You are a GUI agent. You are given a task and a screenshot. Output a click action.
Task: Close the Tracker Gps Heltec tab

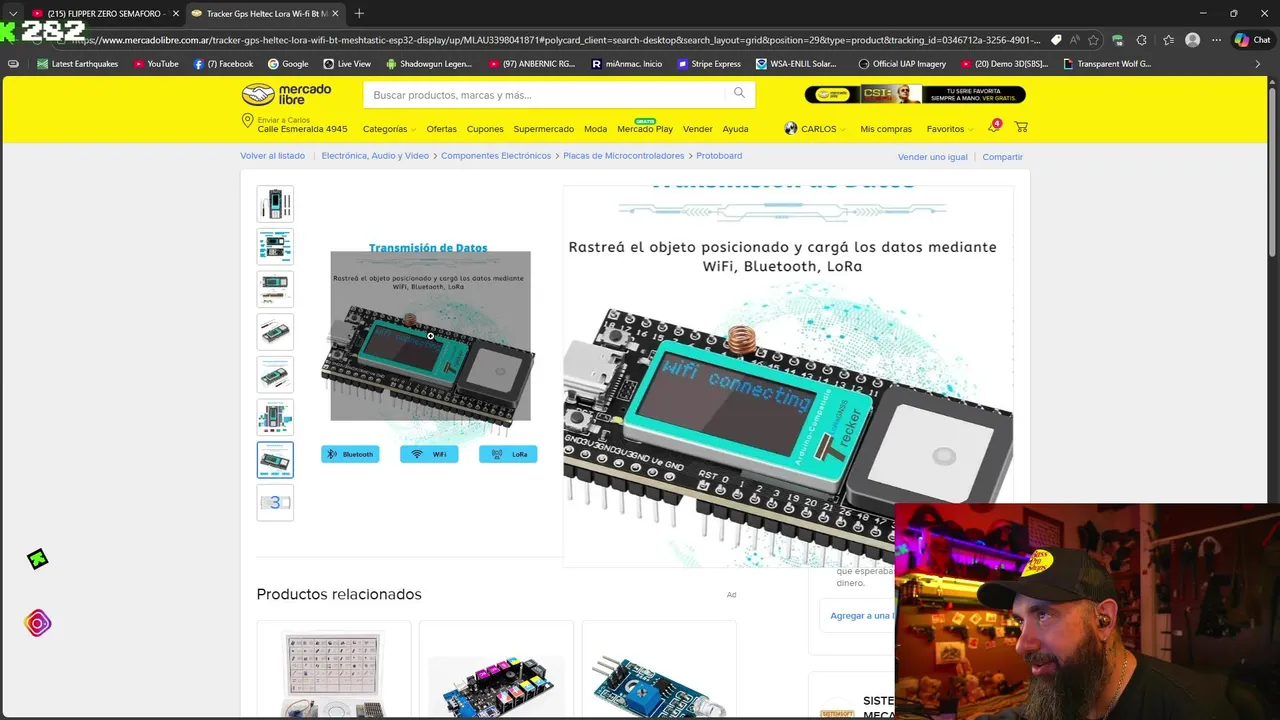click(x=335, y=13)
